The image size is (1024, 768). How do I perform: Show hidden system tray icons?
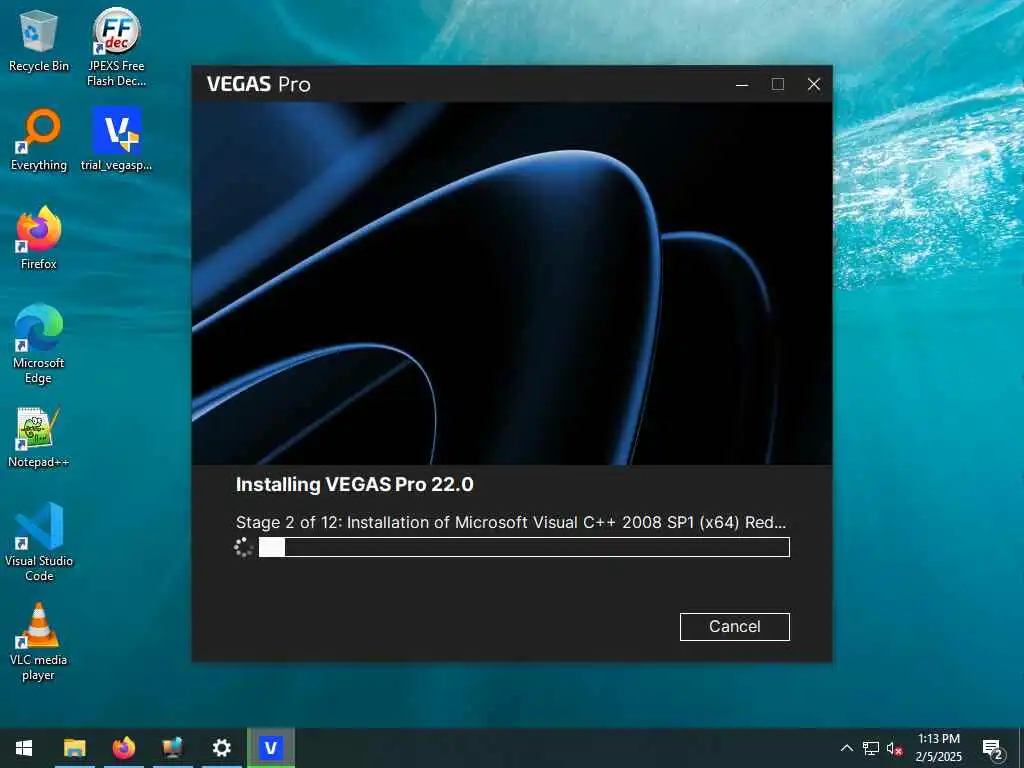pos(846,748)
